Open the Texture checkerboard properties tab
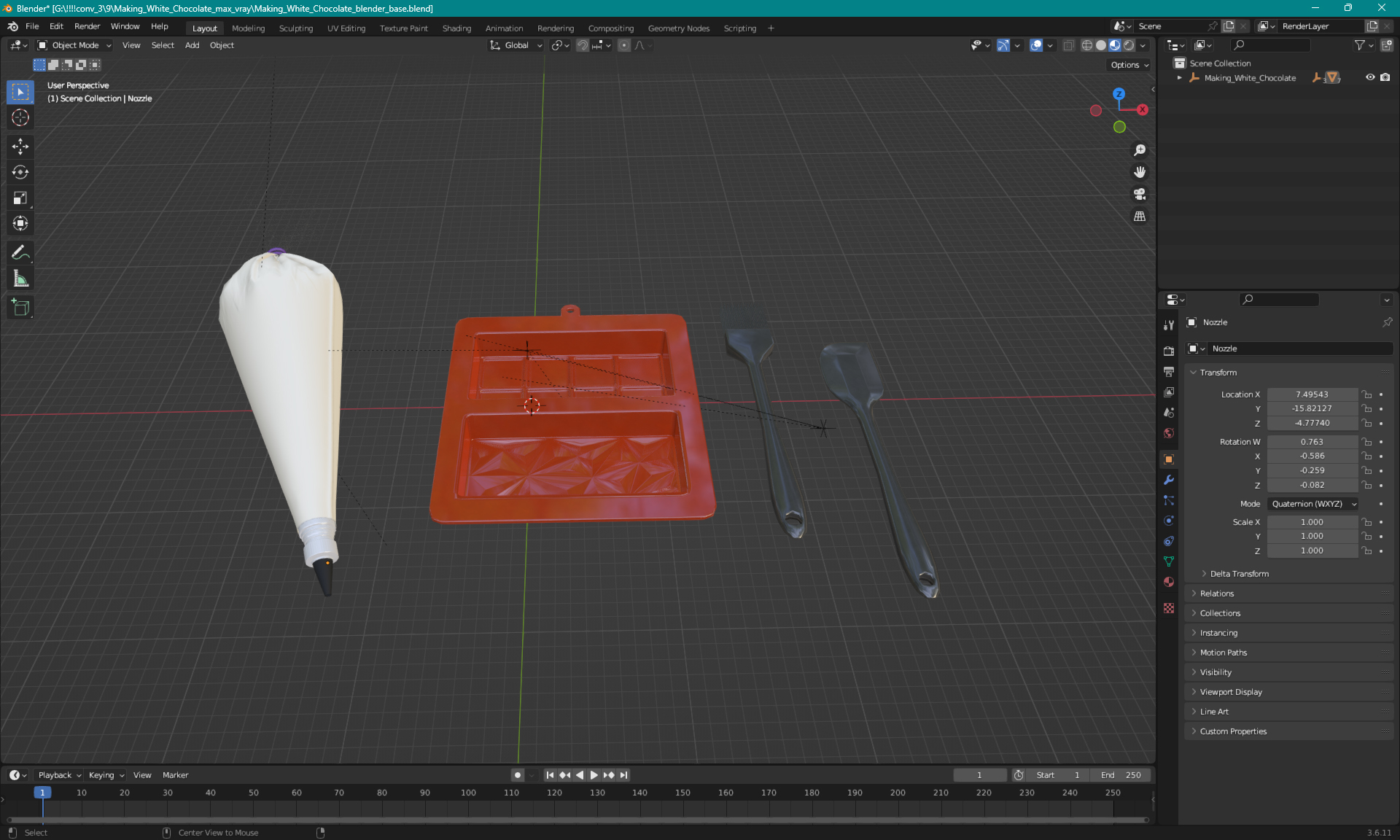1400x840 pixels. coord(1169,608)
